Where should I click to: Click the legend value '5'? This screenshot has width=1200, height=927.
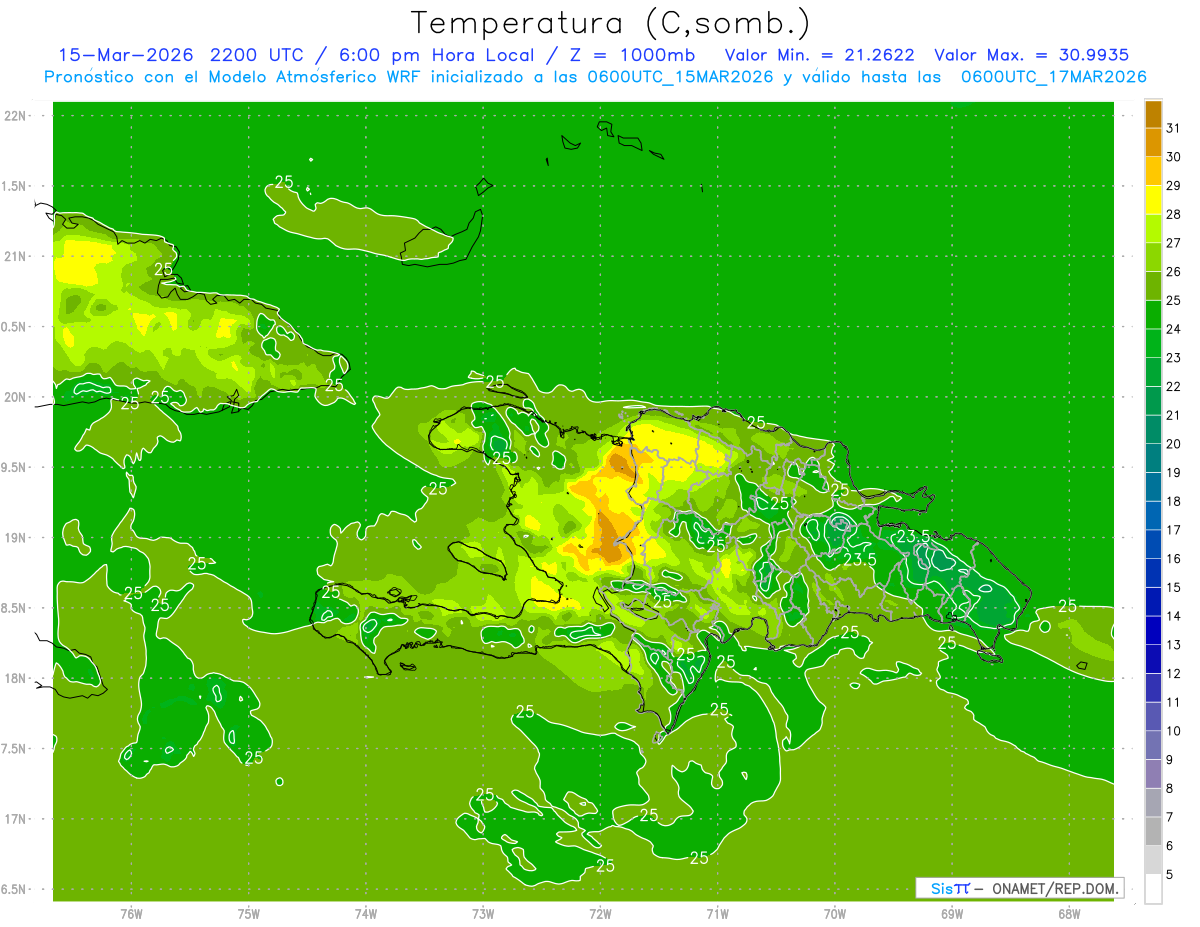(1170, 875)
